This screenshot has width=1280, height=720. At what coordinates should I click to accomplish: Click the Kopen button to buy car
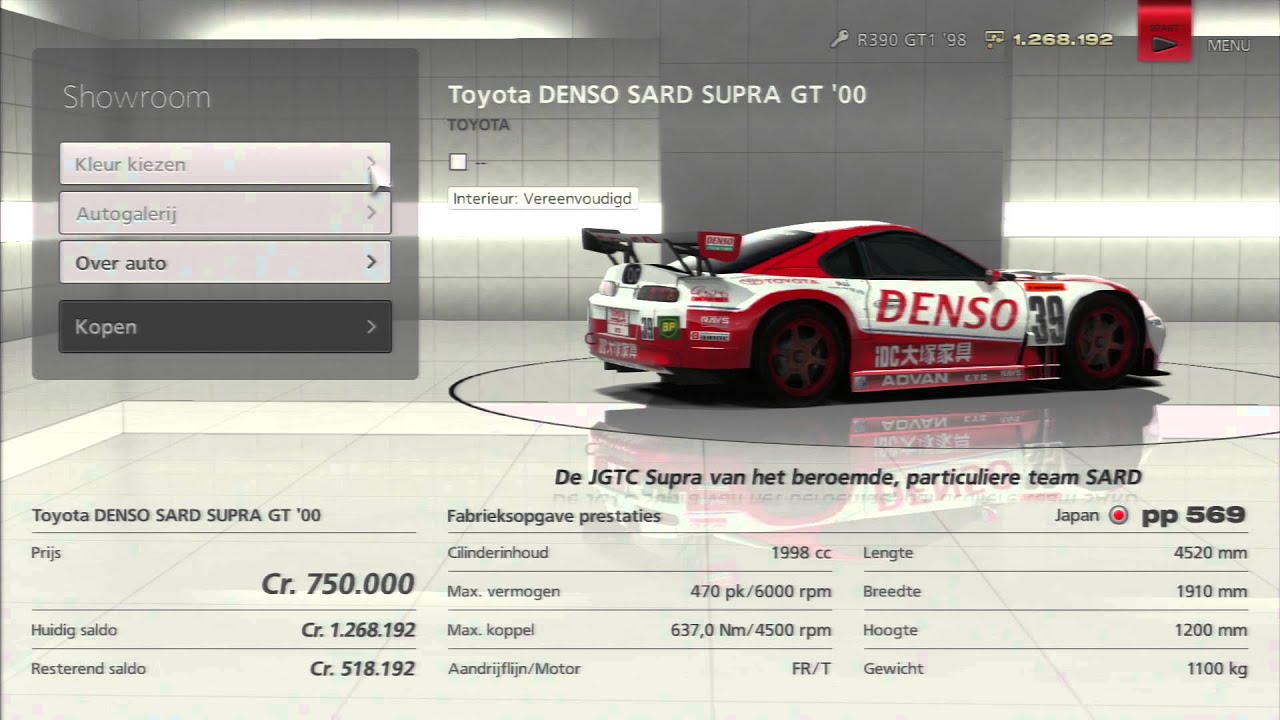225,327
